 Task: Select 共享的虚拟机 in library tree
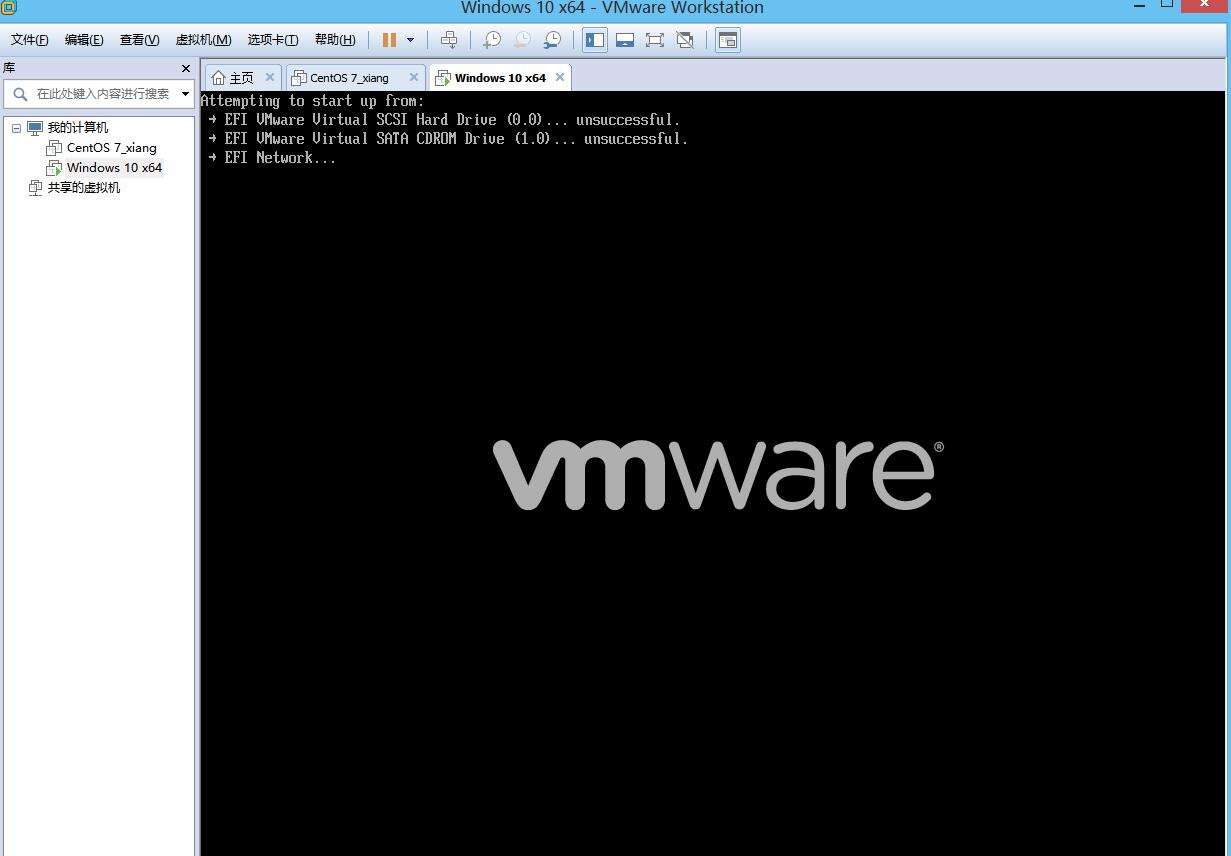tap(83, 187)
